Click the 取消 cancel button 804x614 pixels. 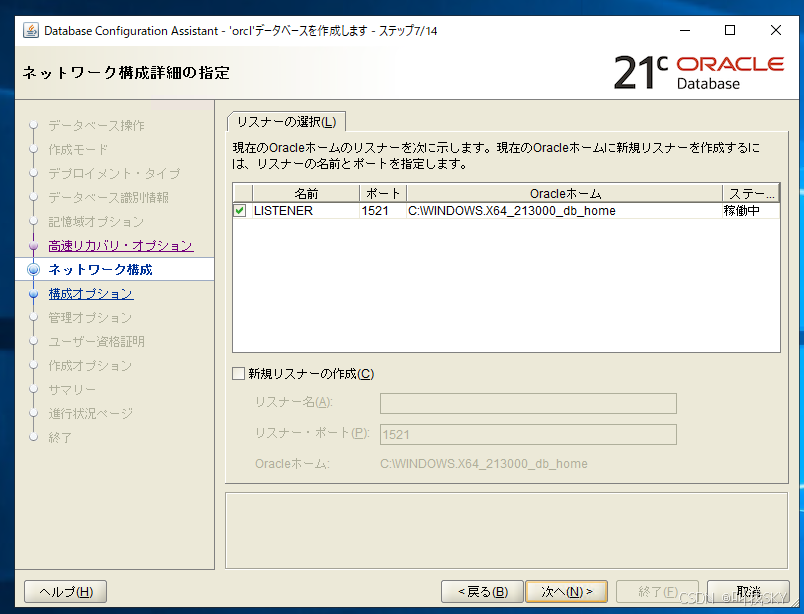748,591
